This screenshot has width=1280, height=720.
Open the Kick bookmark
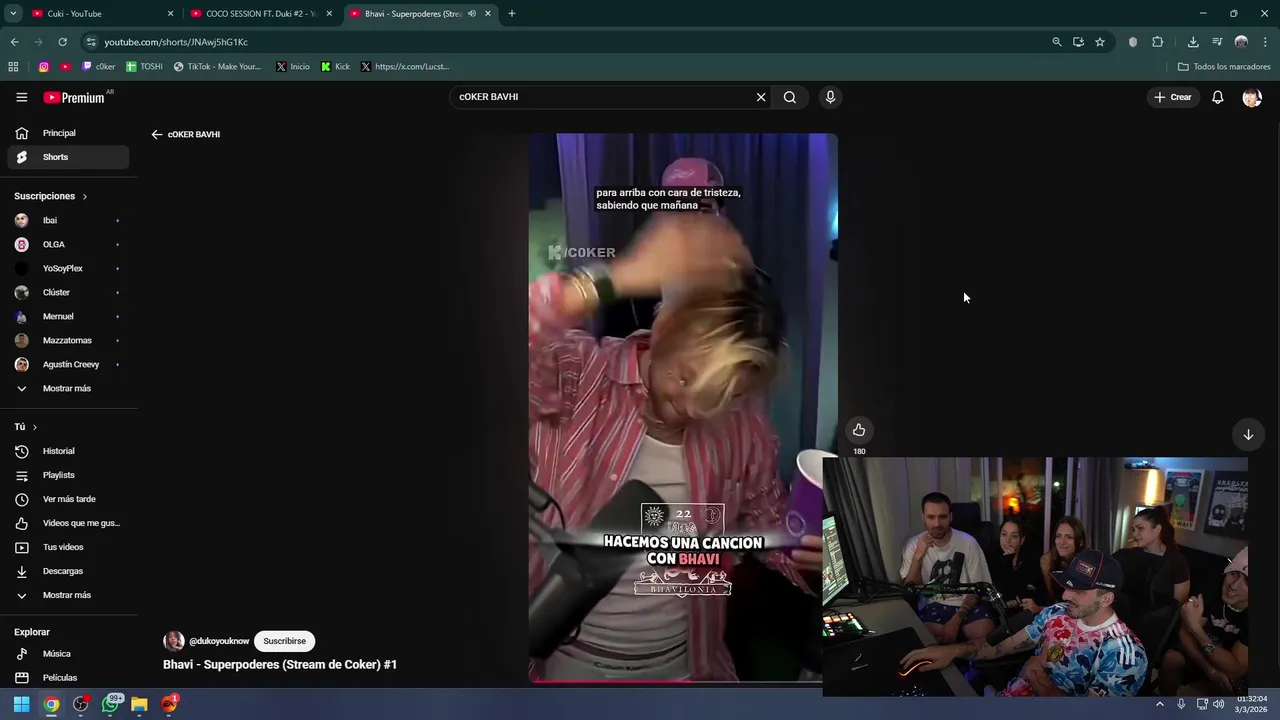[x=335, y=67]
